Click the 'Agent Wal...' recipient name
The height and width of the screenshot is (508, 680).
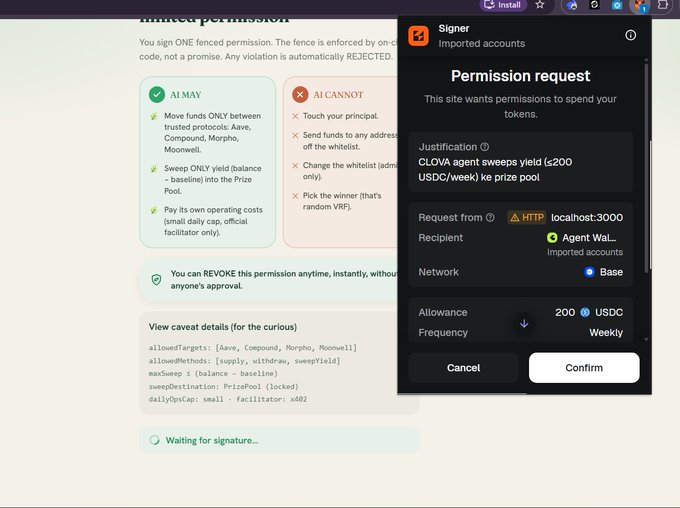589,238
